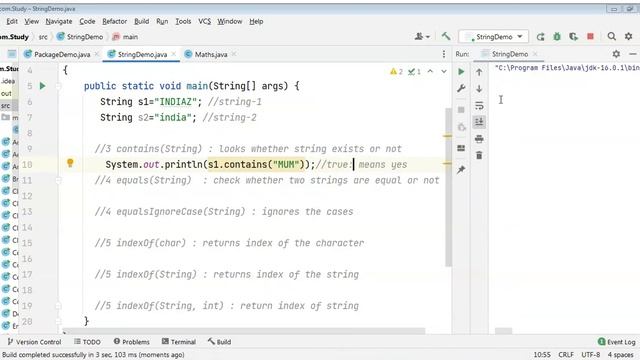This screenshot has height=360, width=640.
Task: Open the Refactor menu
Action: tap(114, 21)
